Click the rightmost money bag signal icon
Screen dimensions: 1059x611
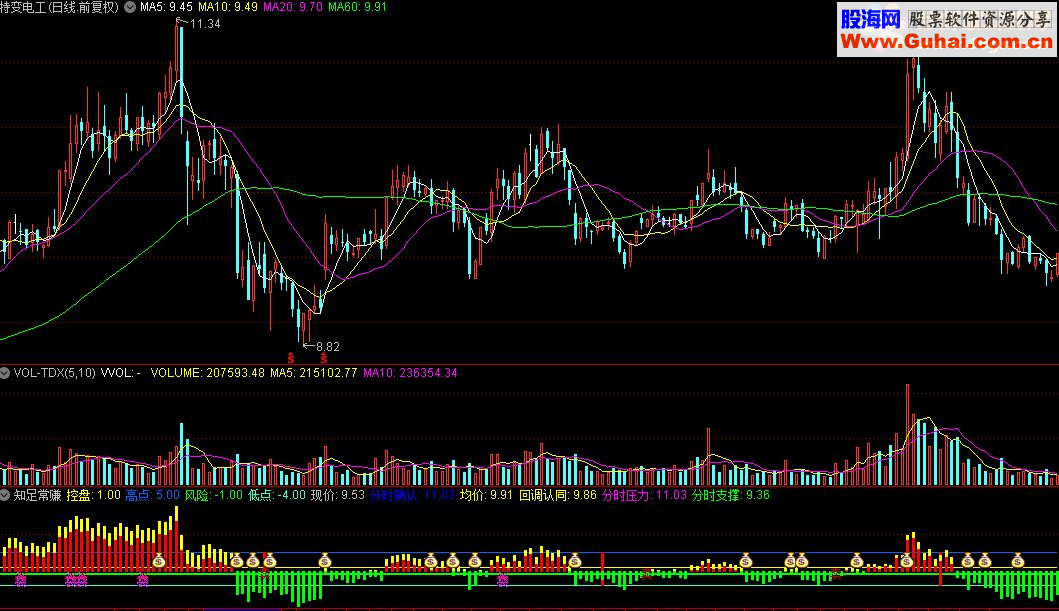pos(1018,560)
